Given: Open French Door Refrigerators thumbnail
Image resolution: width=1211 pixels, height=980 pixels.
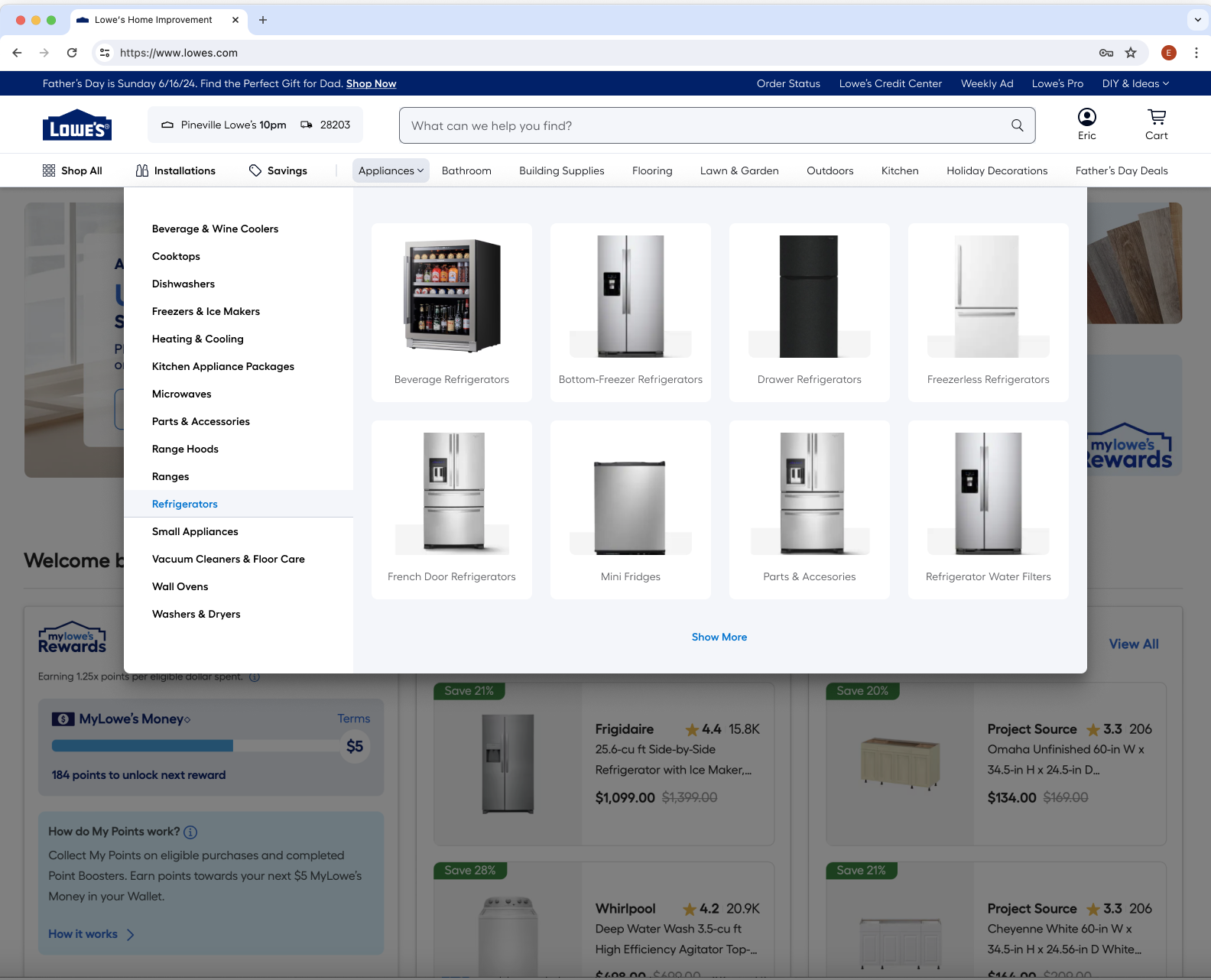Looking at the screenshot, I should coord(452,510).
